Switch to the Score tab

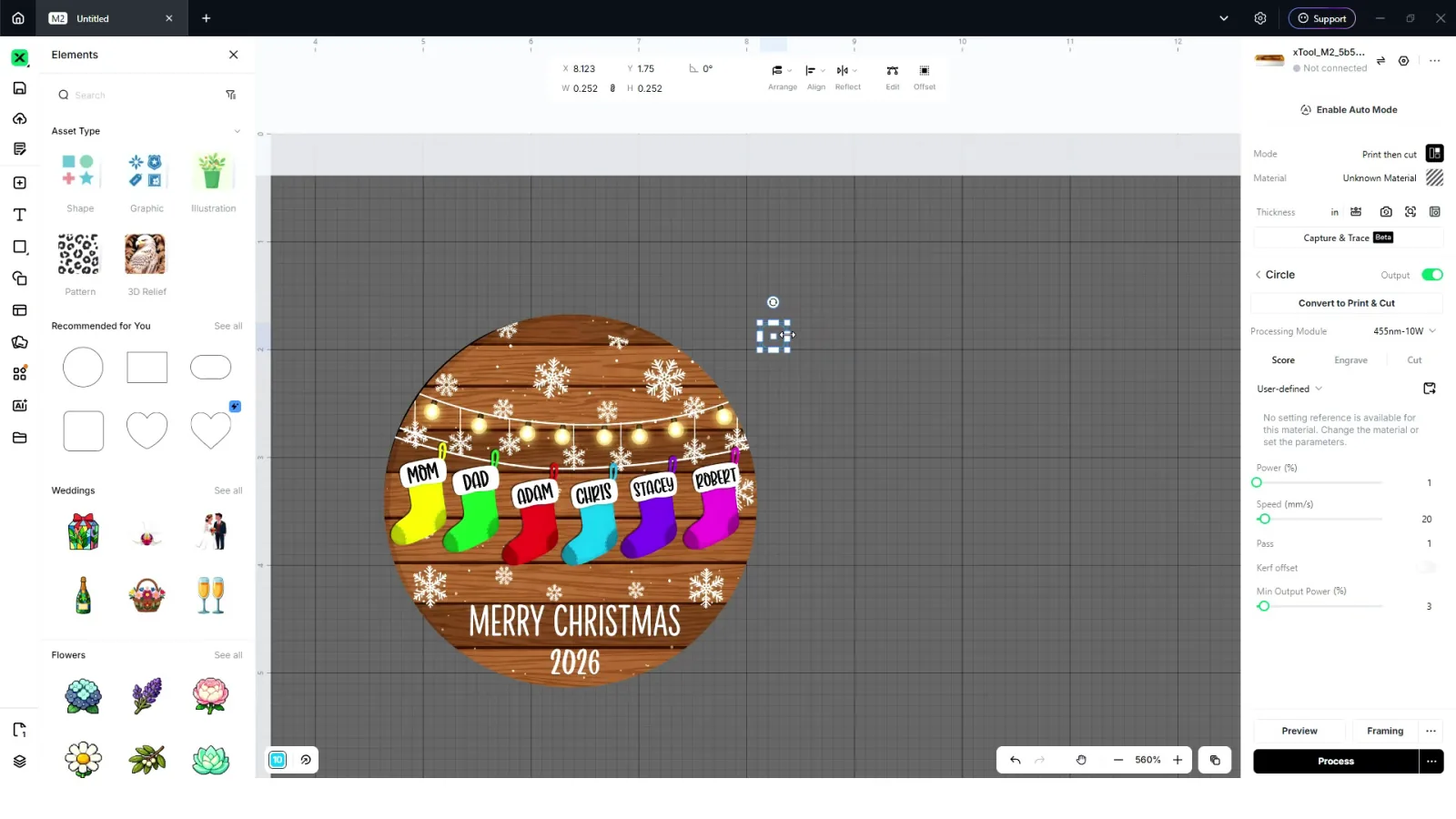tap(1283, 360)
